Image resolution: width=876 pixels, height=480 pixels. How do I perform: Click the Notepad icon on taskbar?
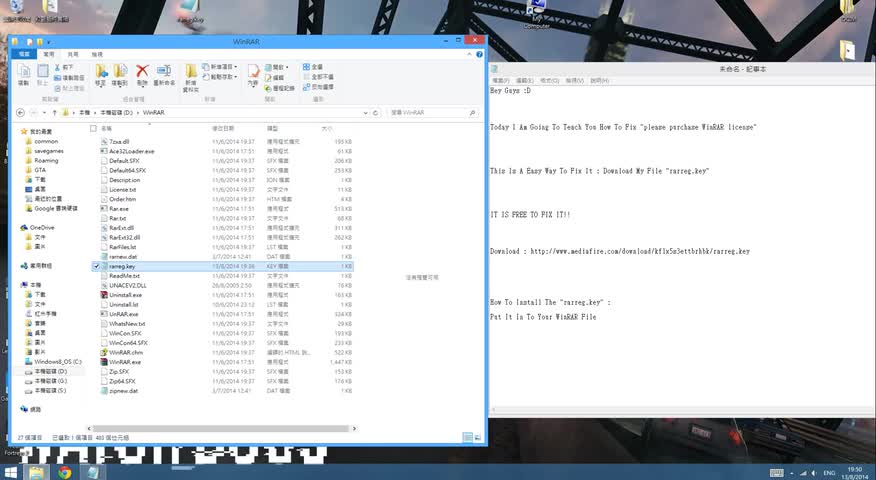(93, 472)
